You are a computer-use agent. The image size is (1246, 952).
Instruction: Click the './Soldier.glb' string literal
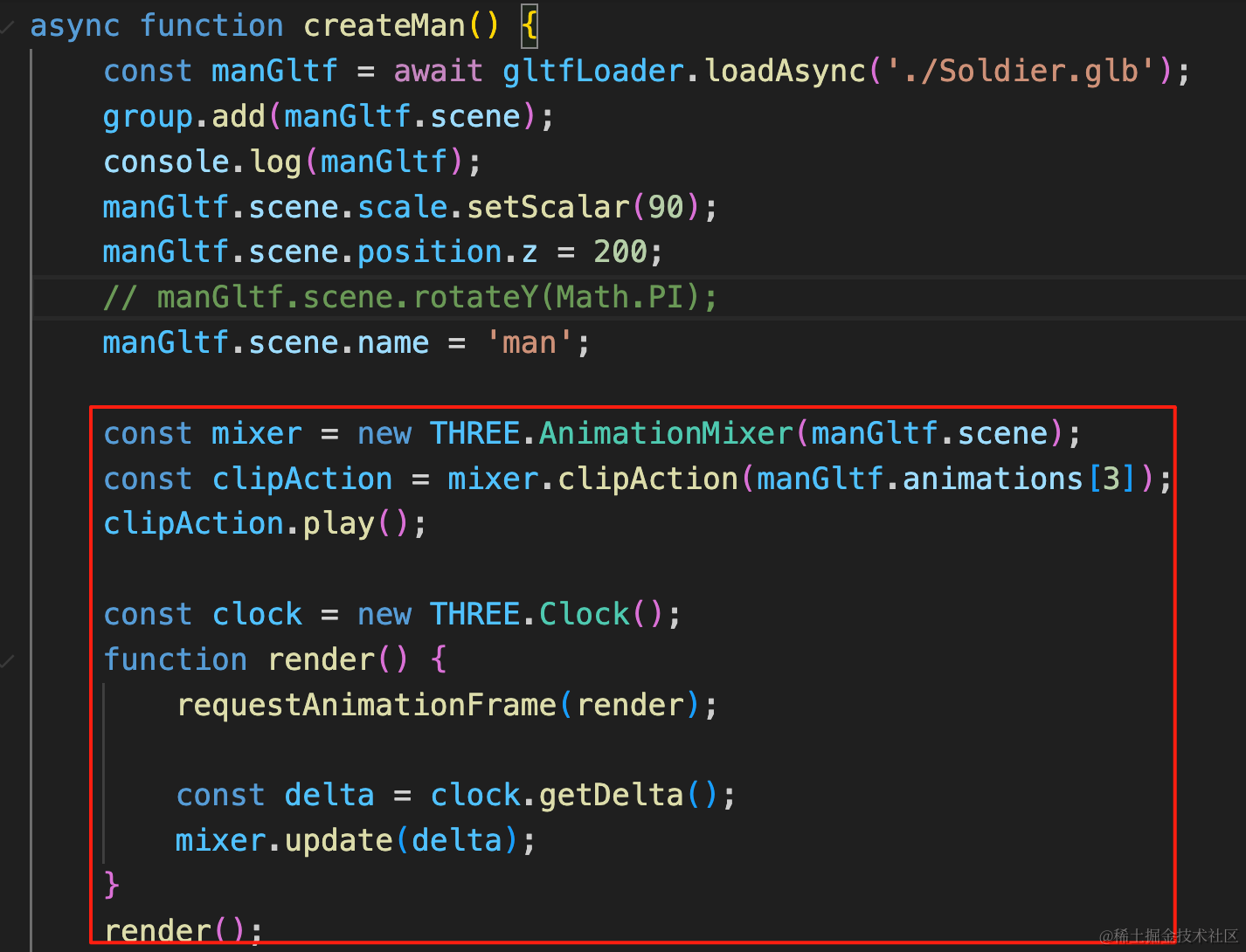tap(1021, 71)
